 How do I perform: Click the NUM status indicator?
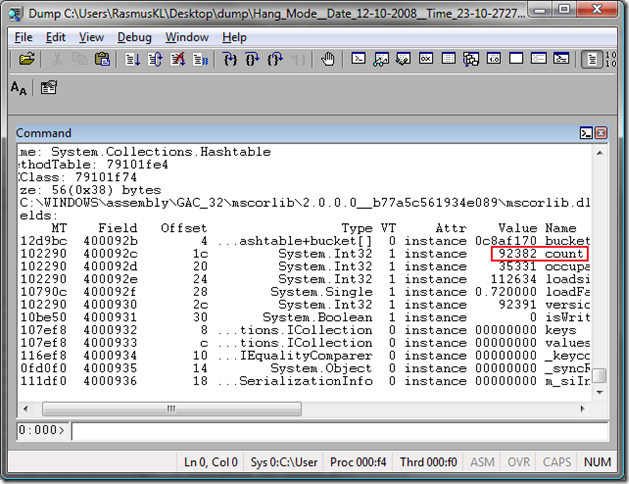tap(597, 462)
